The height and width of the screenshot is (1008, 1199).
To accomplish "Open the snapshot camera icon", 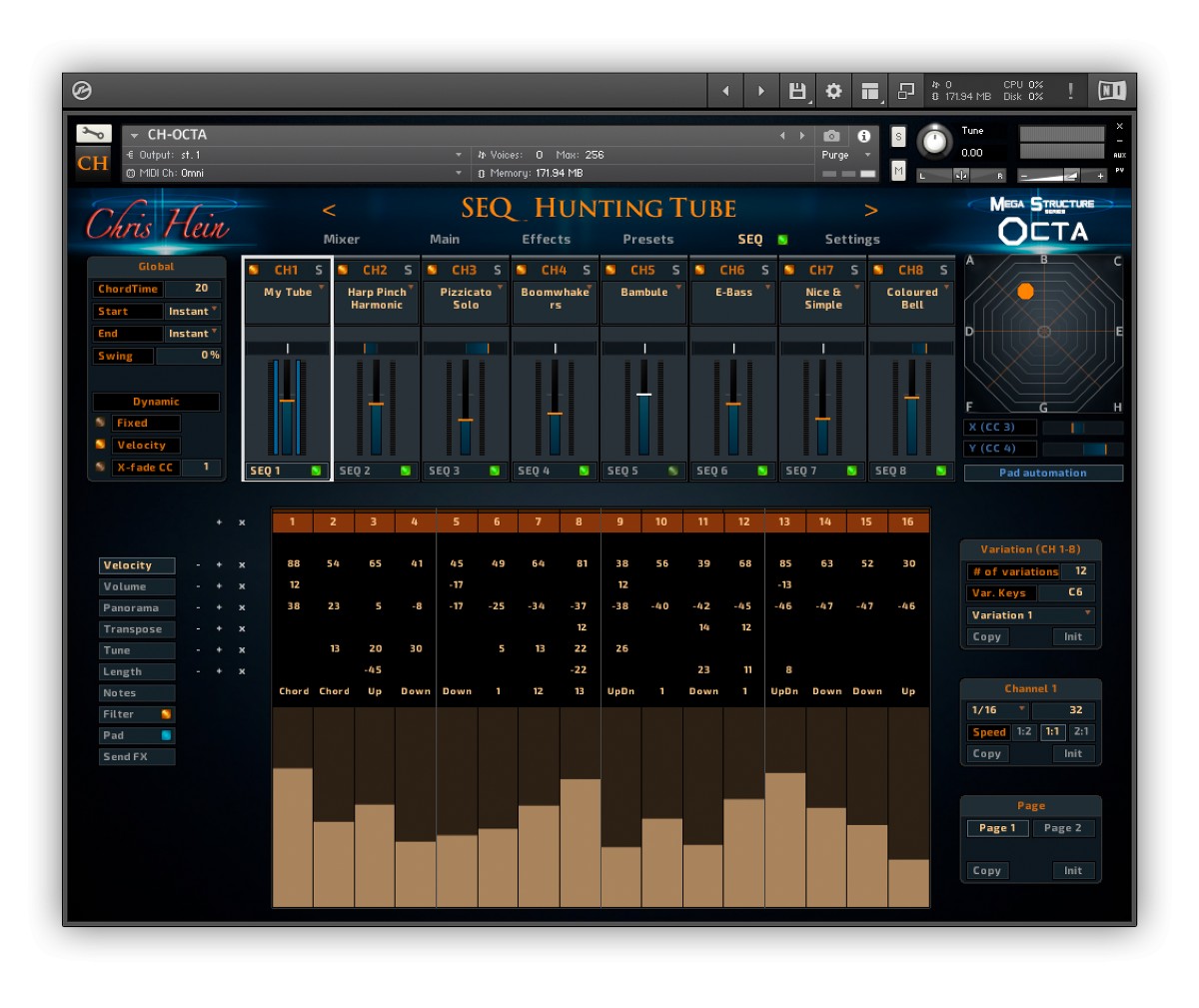I will [831, 137].
